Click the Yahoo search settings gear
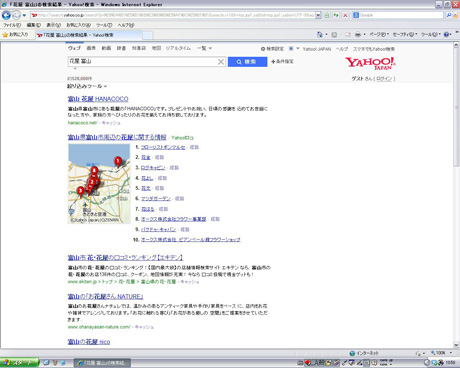Screen dimensions: 460x368 272,49
